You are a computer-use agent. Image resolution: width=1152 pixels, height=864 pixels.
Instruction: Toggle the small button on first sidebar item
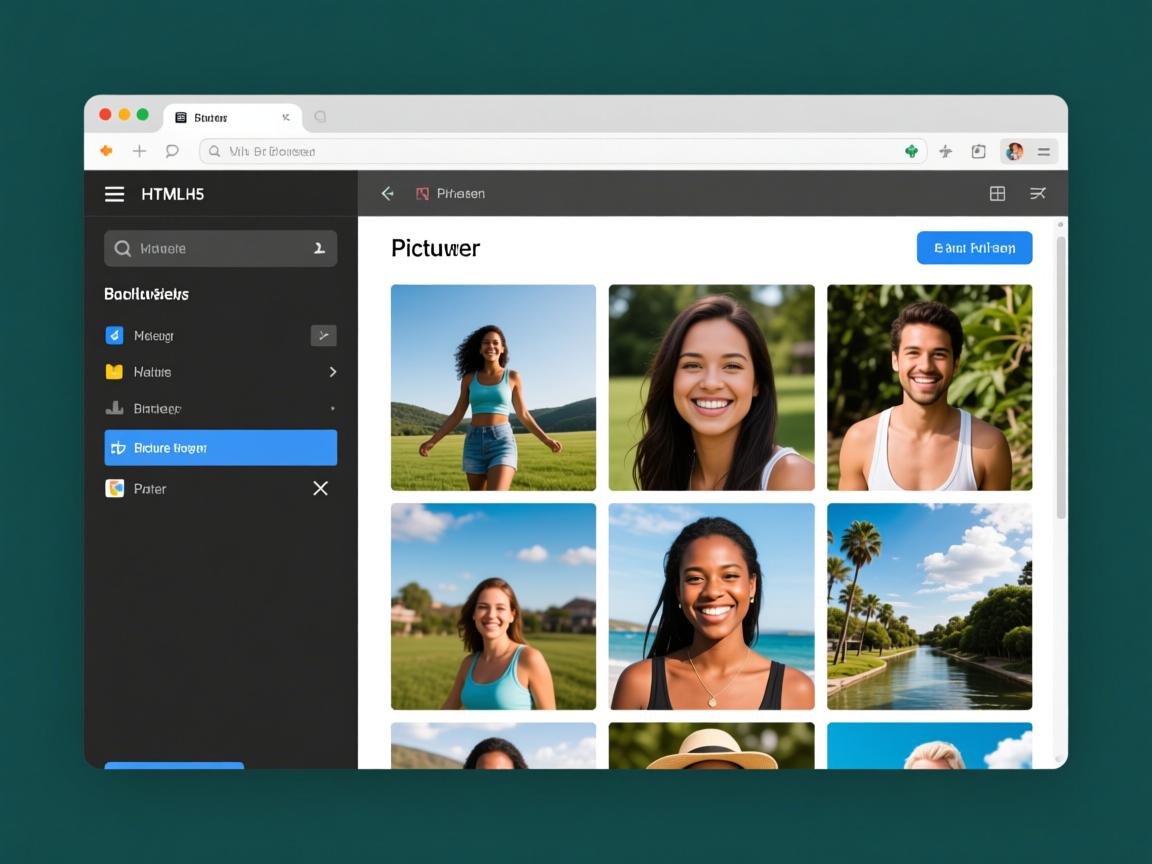click(x=323, y=336)
